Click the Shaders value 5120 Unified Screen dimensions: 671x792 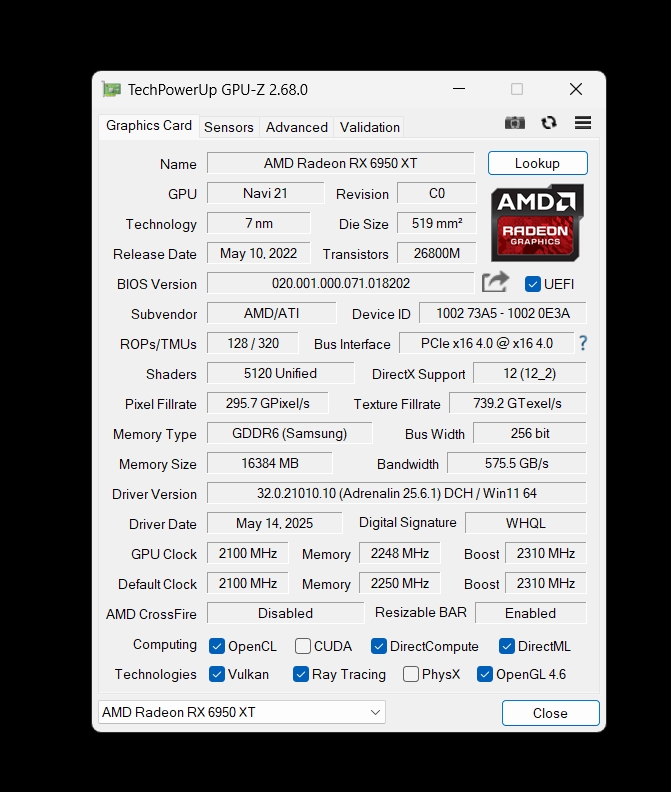point(280,373)
